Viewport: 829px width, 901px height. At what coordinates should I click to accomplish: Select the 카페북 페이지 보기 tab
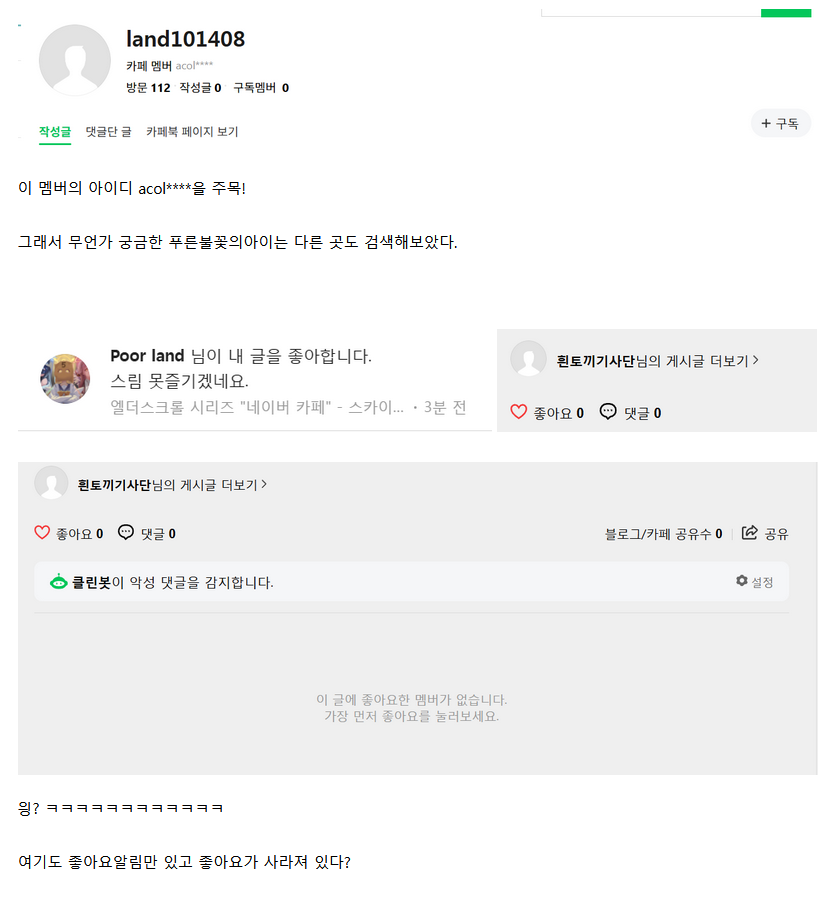tap(192, 131)
